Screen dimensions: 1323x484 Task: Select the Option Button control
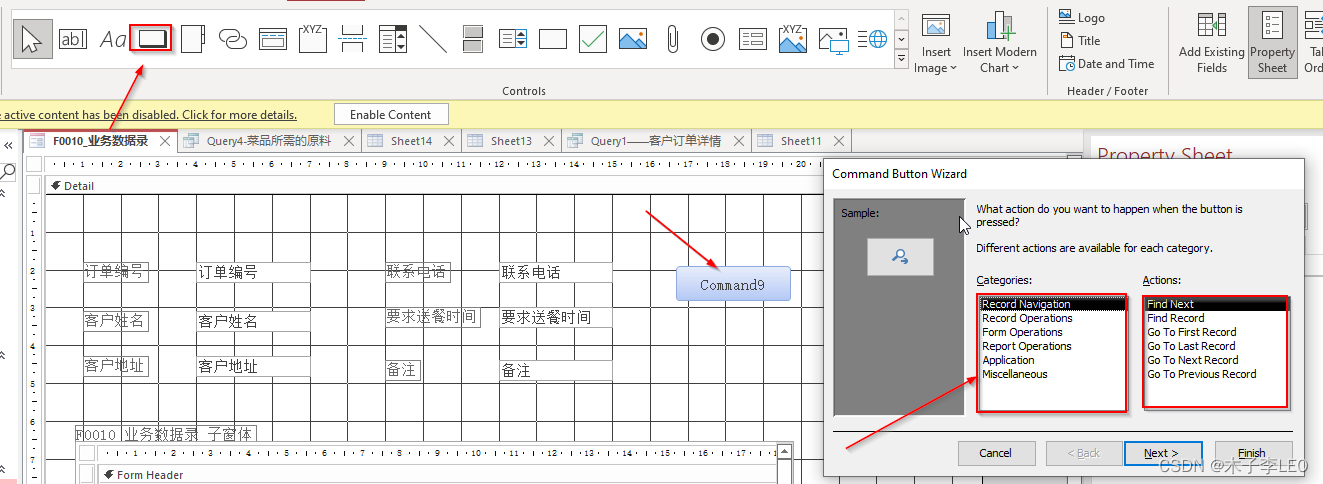[x=713, y=39]
